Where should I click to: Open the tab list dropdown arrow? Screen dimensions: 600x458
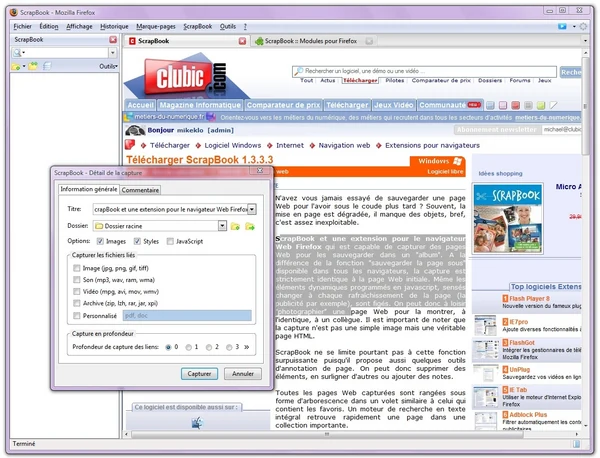tap(585, 41)
